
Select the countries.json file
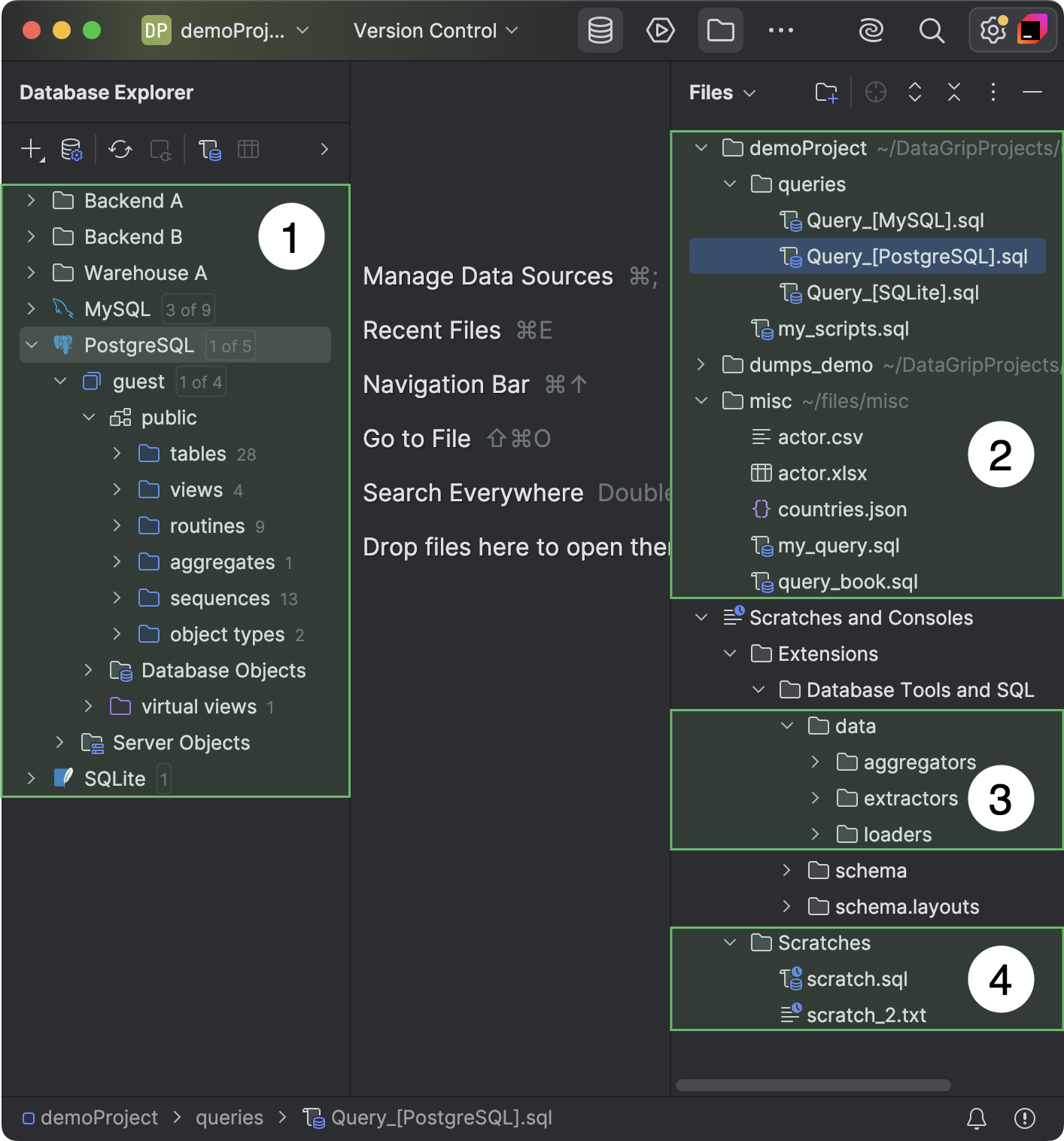pyautogui.click(x=841, y=510)
